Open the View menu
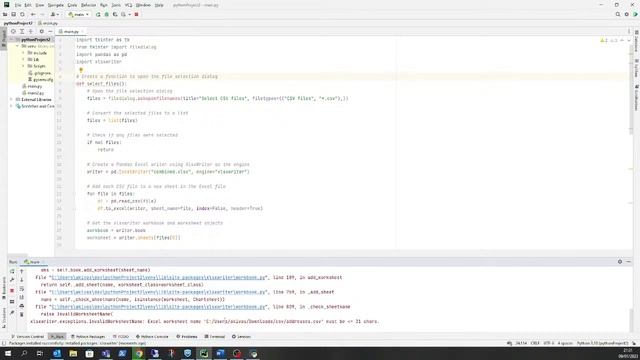Viewport: 640px width, 360px height. coord(40,5)
